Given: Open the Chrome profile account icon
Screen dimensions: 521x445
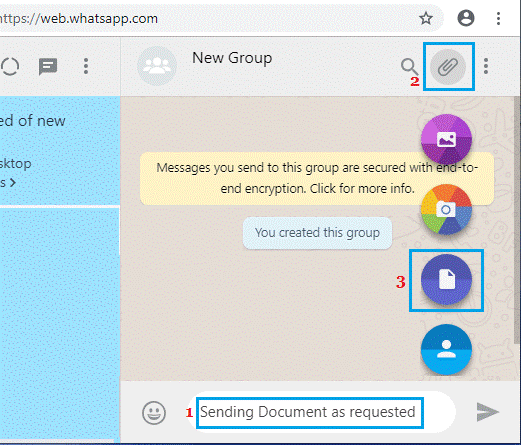Looking at the screenshot, I should [466, 18].
